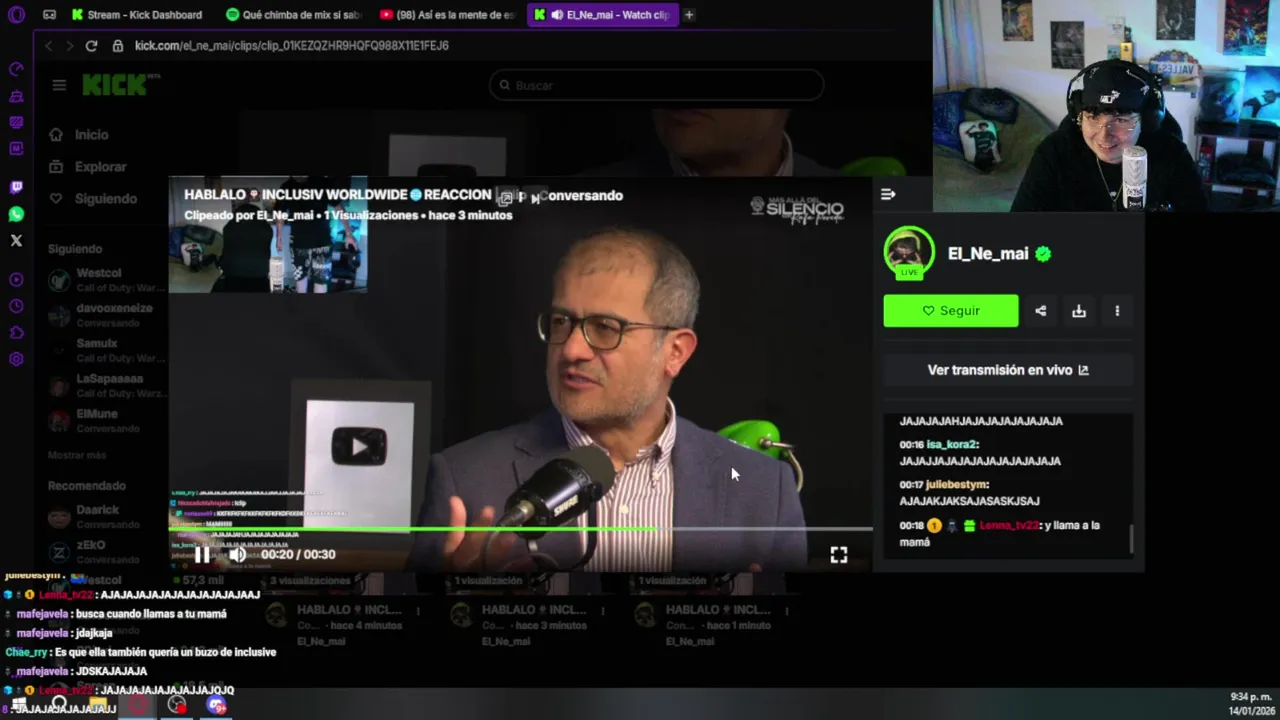Open the history clock sidebar icon
Image resolution: width=1280 pixels, height=720 pixels.
click(x=16, y=306)
